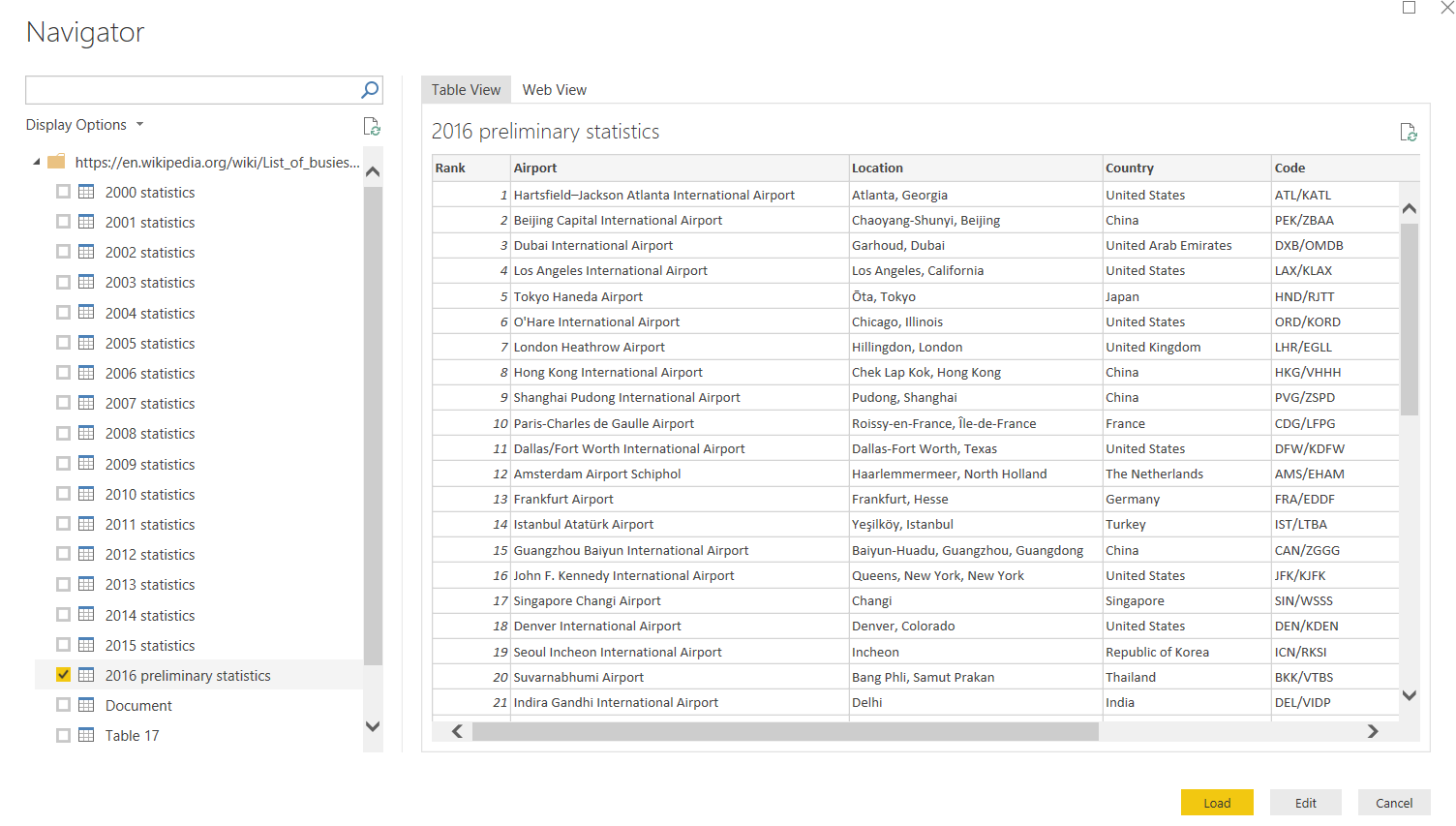Check the 2015 statistics checkbox

click(64, 645)
